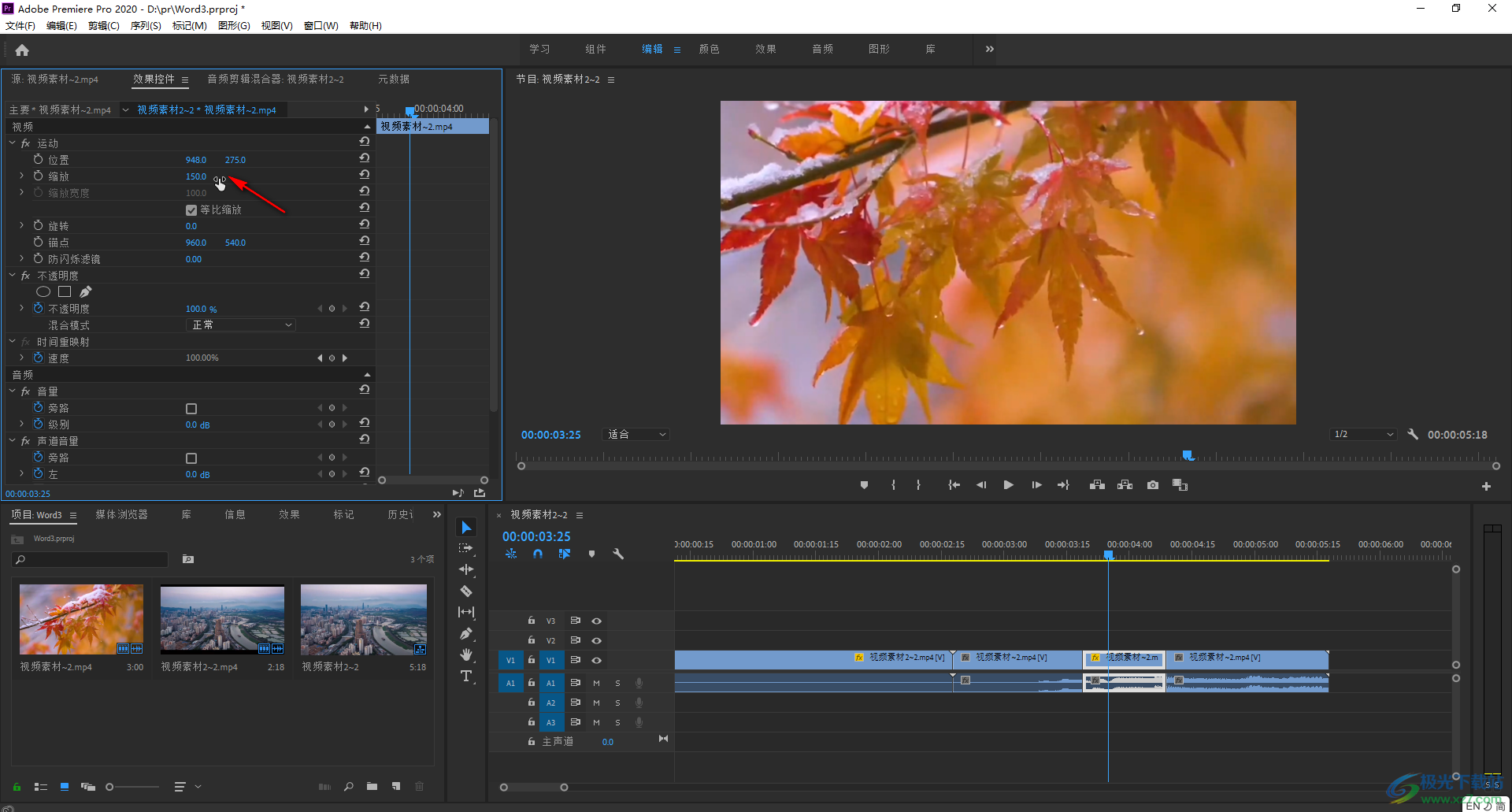This screenshot has width=1512, height=812.
Task: Click Extract button in Program monitor
Action: [1125, 485]
